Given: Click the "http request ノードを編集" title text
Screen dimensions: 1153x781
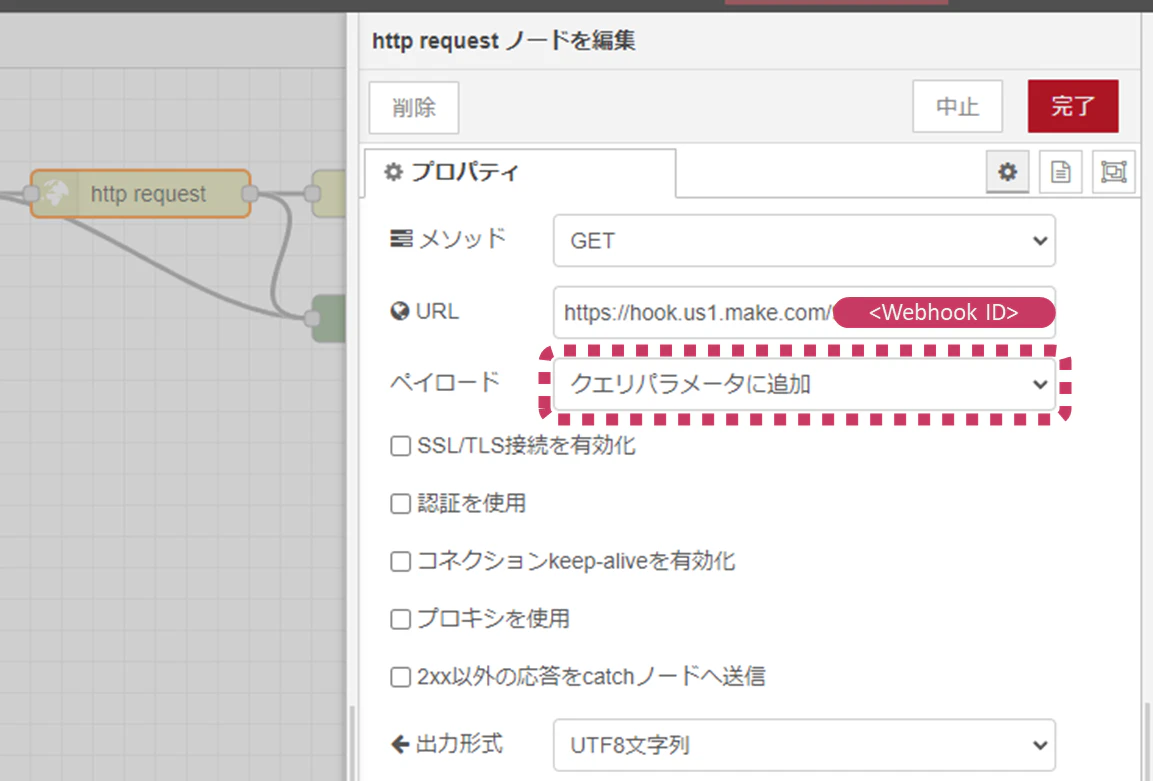Looking at the screenshot, I should [504, 40].
